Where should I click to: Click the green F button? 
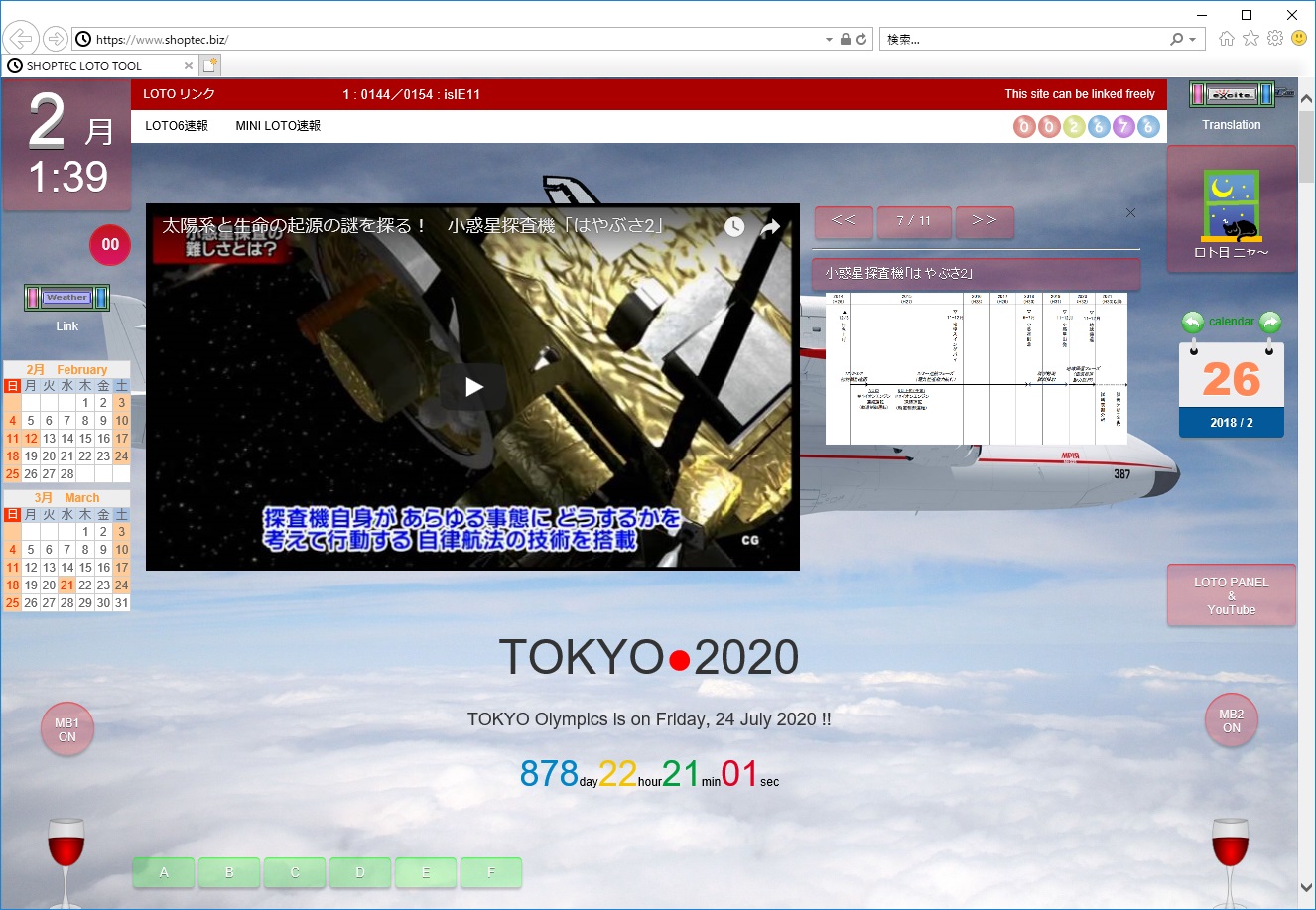click(491, 872)
